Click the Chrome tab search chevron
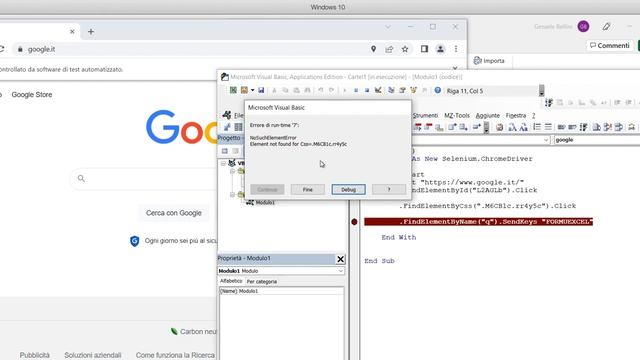 (388, 27)
